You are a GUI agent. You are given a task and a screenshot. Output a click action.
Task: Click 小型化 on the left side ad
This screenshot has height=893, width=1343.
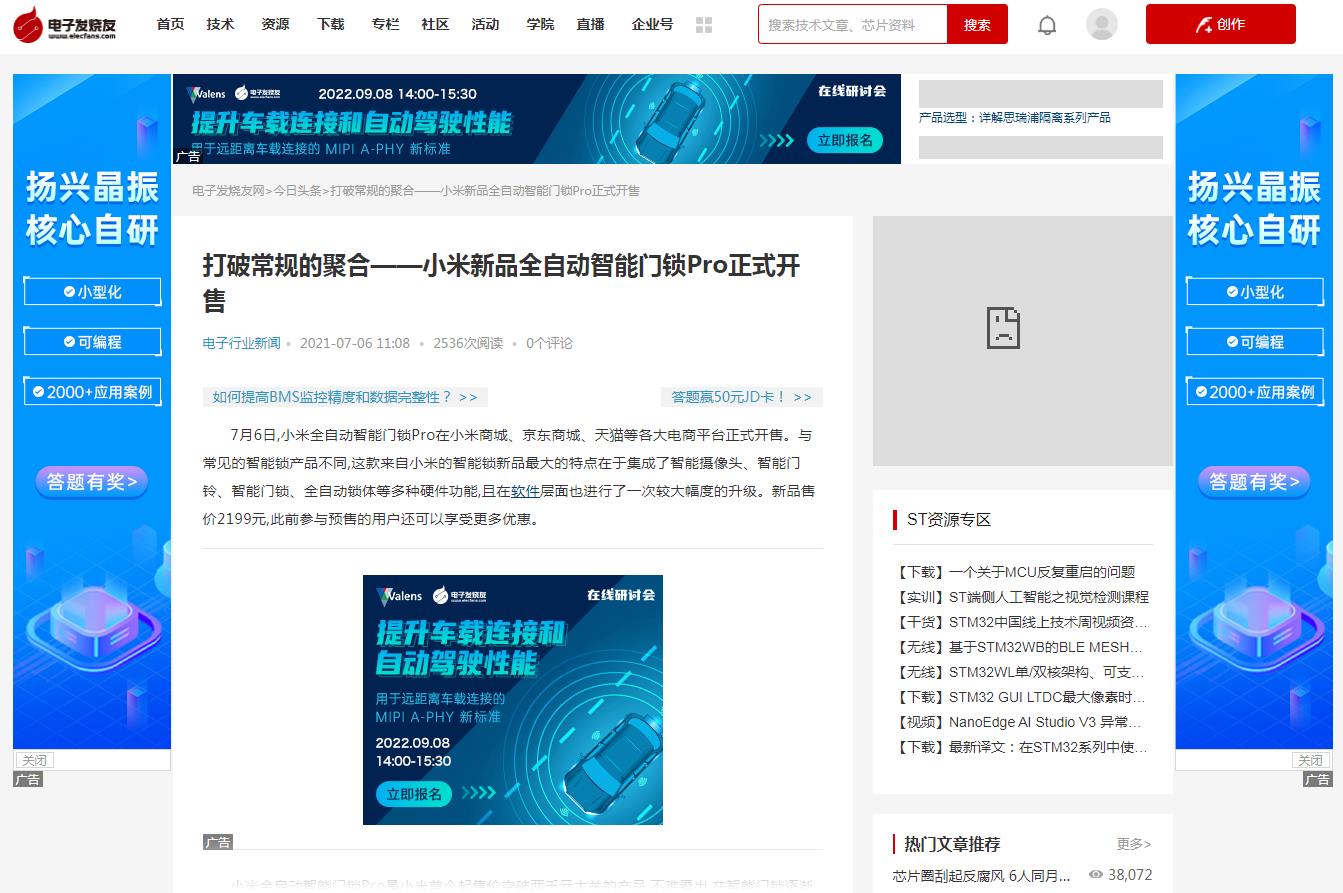pyautogui.click(x=92, y=292)
